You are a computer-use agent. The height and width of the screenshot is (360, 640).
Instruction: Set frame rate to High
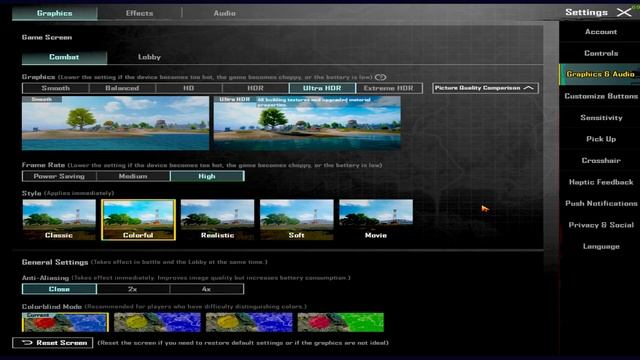pyautogui.click(x=207, y=176)
